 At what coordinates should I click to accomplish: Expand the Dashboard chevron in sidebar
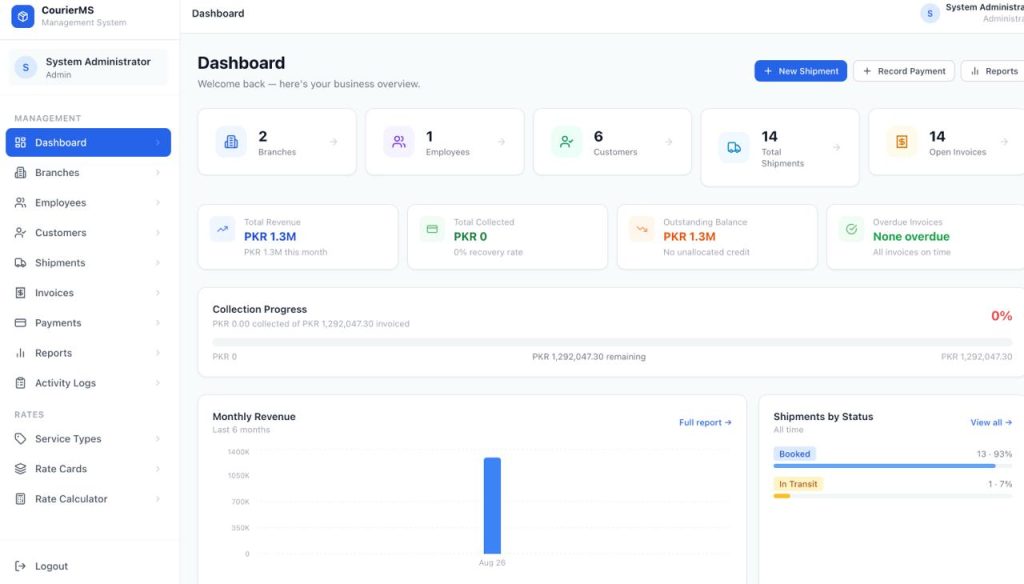click(x=157, y=142)
